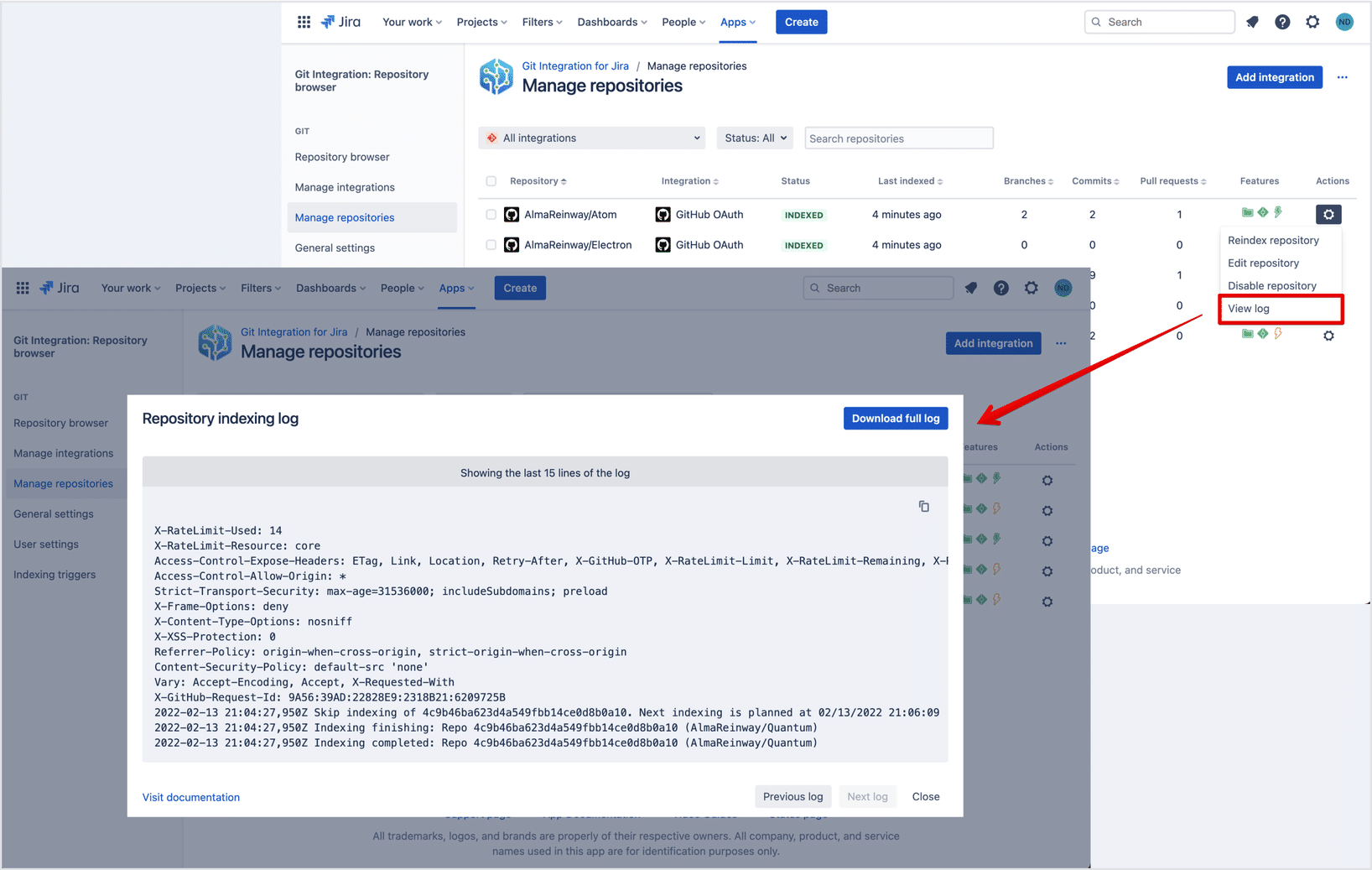Select Reindex repository from the menu
Image resolution: width=1372 pixels, height=870 pixels.
pos(1273,240)
